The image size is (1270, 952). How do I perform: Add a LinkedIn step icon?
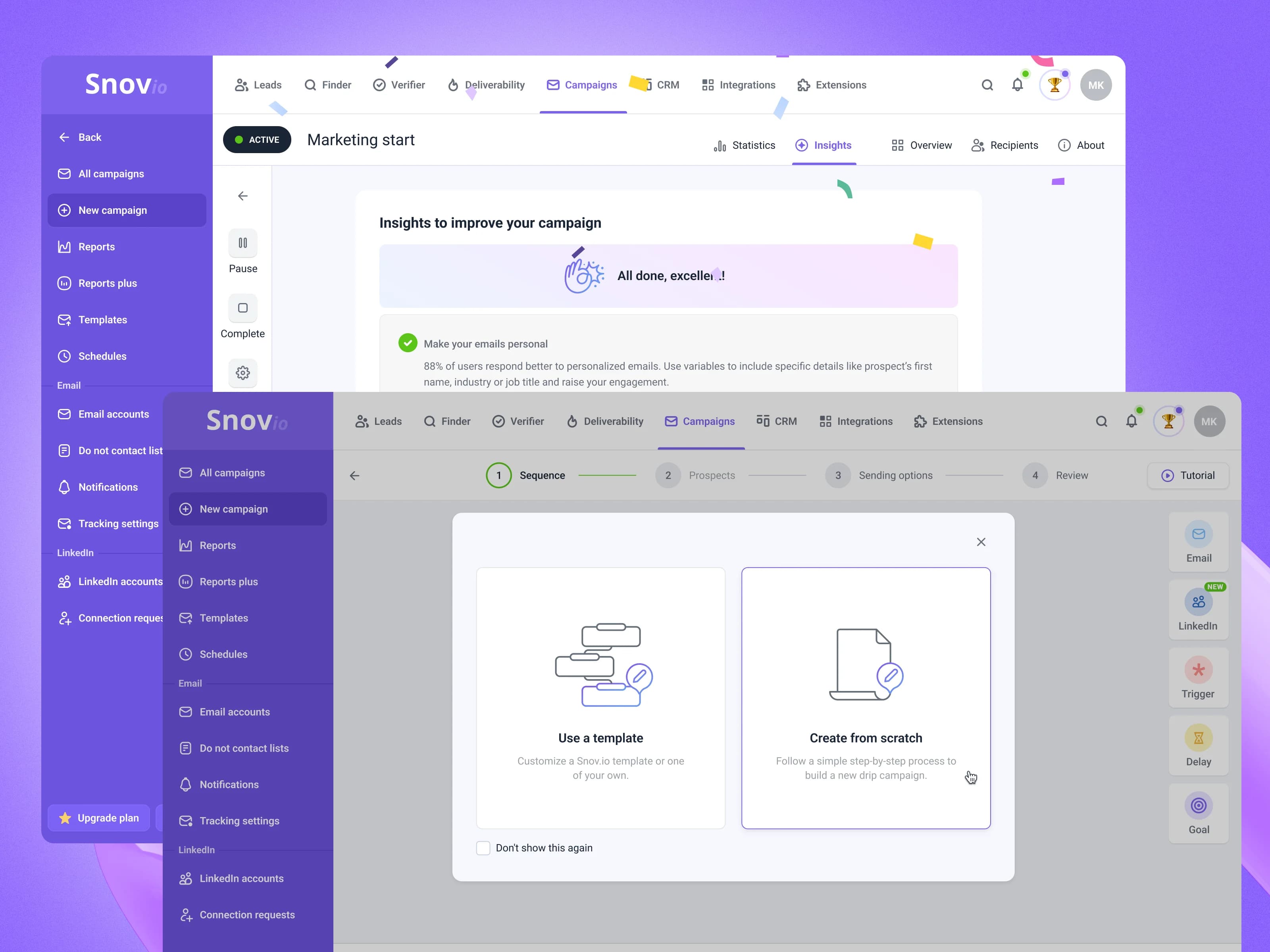tap(1198, 602)
